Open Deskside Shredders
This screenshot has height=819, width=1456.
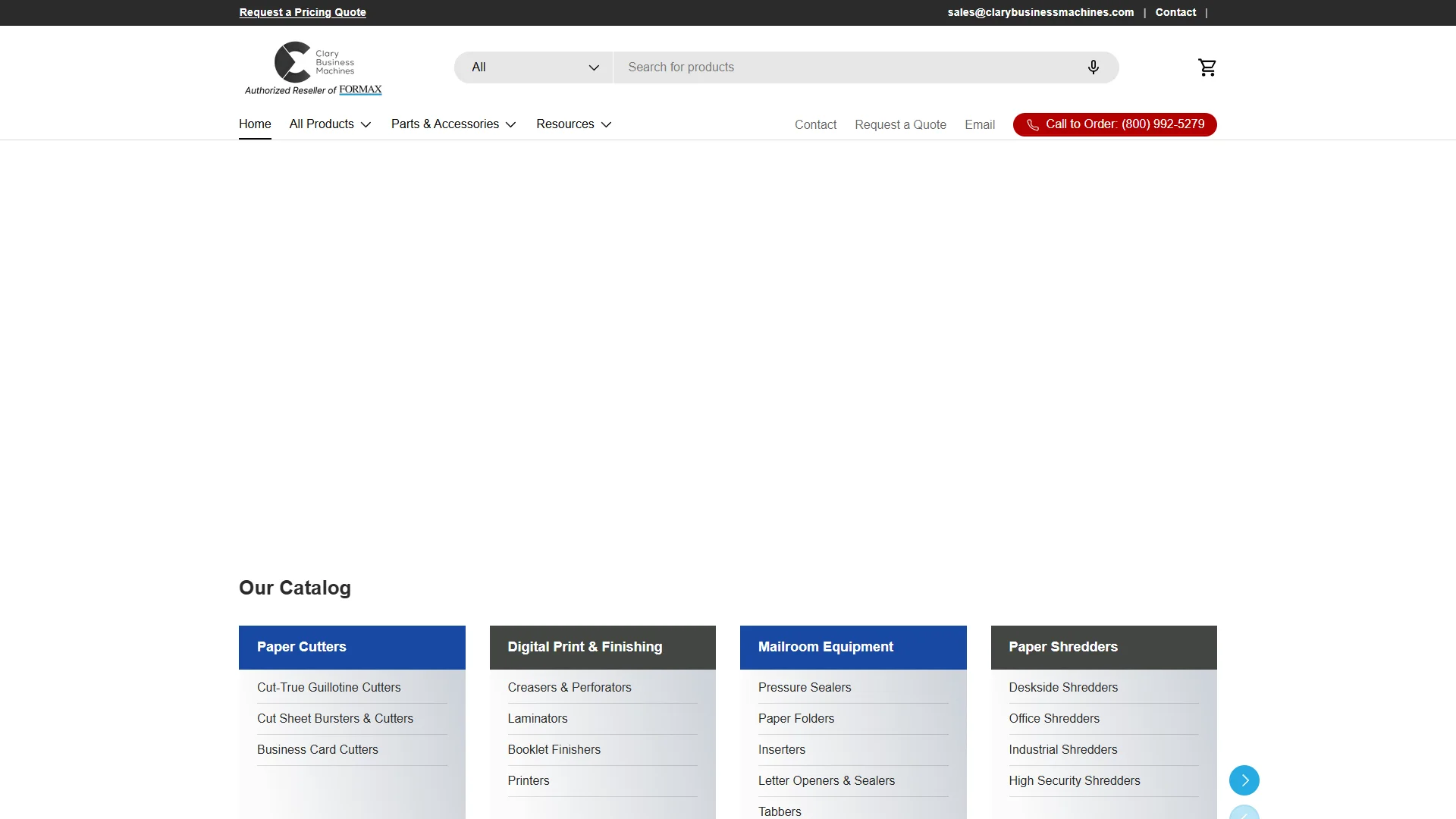coord(1062,687)
